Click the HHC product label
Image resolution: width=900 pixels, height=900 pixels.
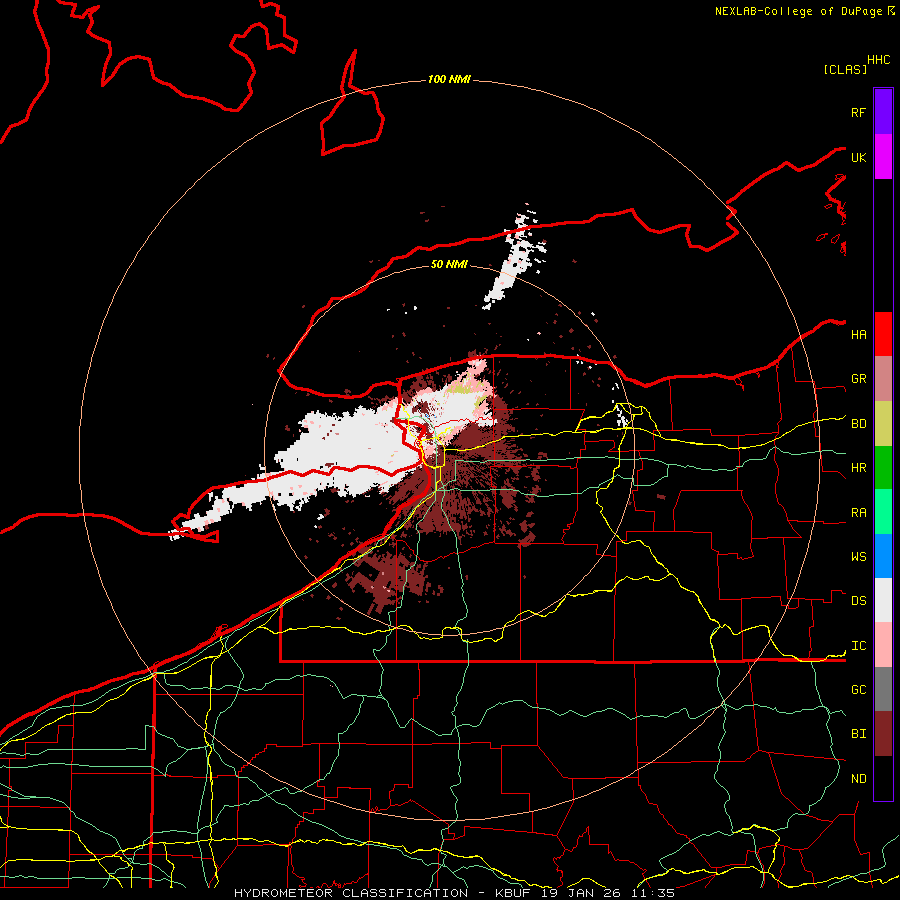click(x=878, y=60)
